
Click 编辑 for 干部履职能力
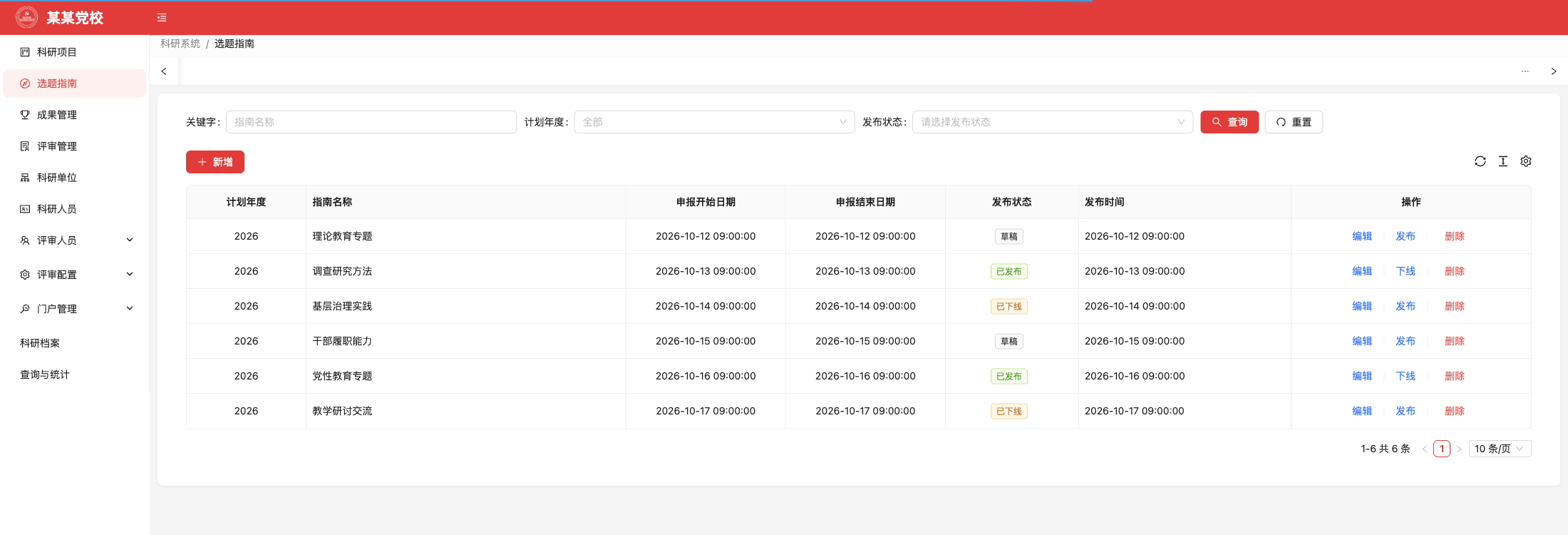tap(1362, 341)
